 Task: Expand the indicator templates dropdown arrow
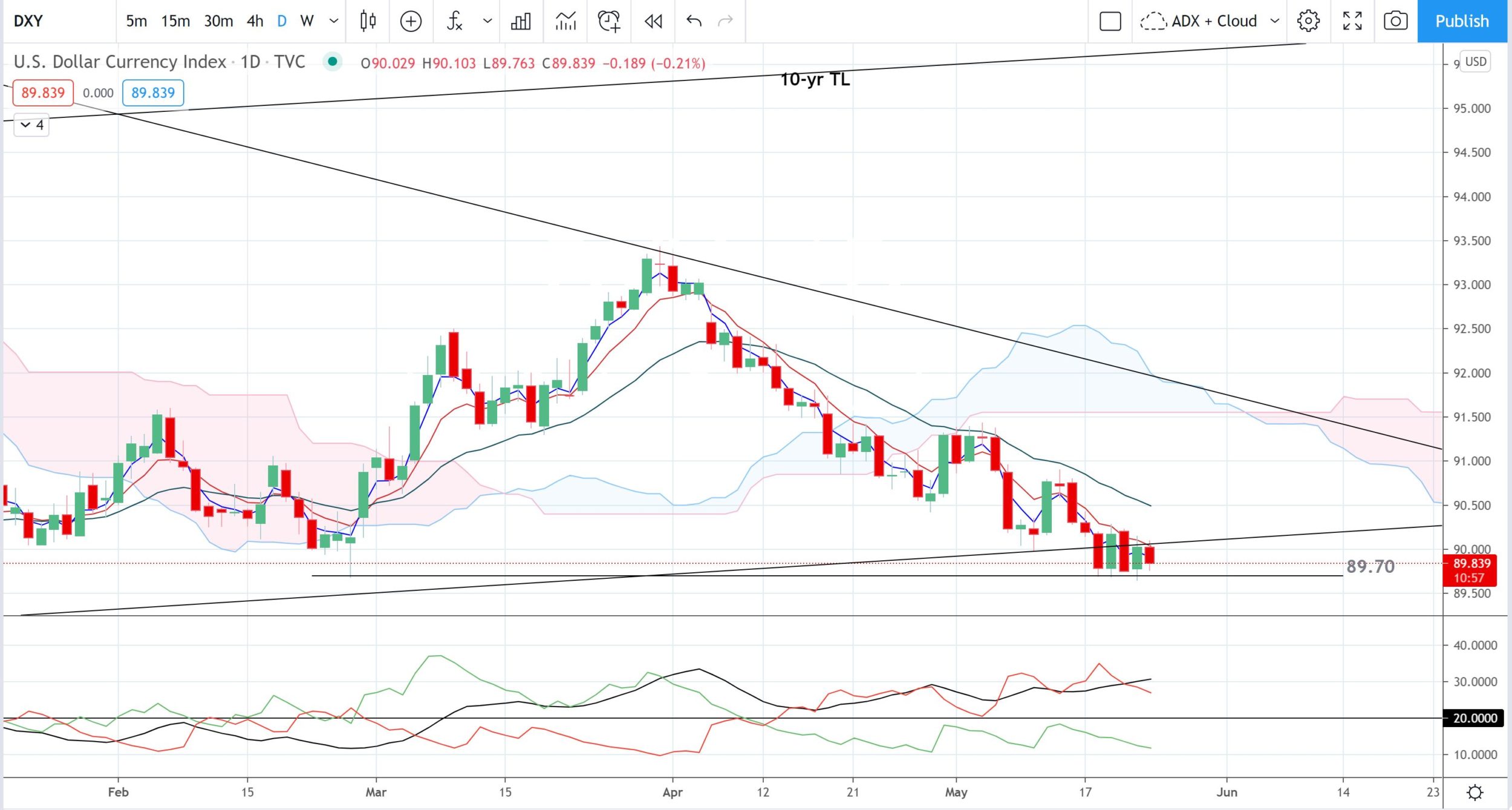[x=487, y=21]
